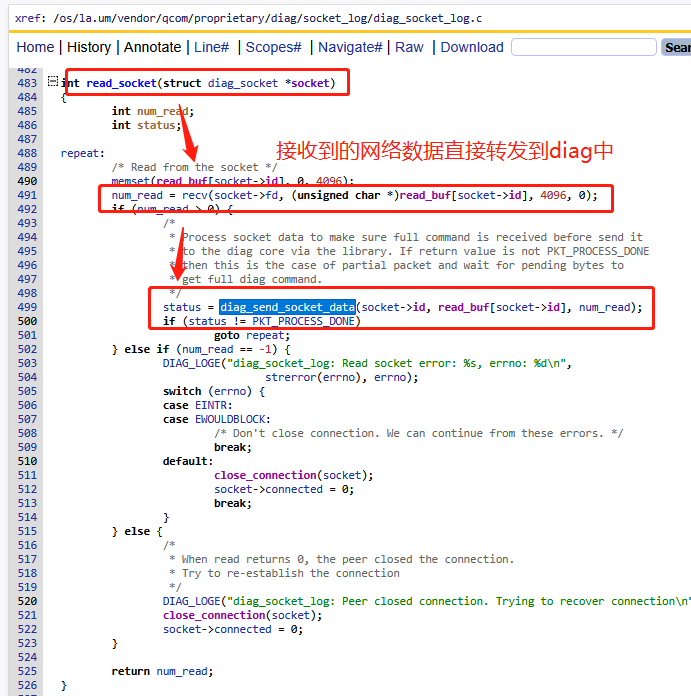Click num_read in return statement line 525
This screenshot has height=696, width=691.
[182, 671]
